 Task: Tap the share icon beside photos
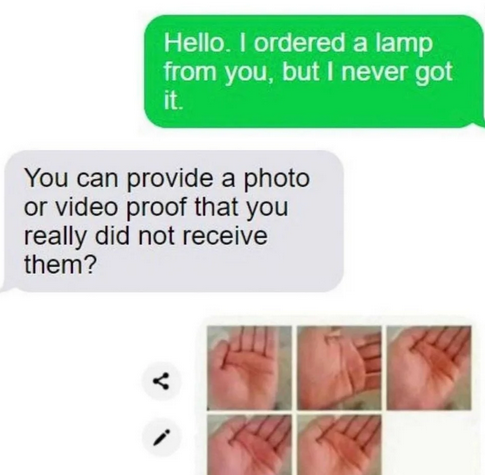click(161, 381)
